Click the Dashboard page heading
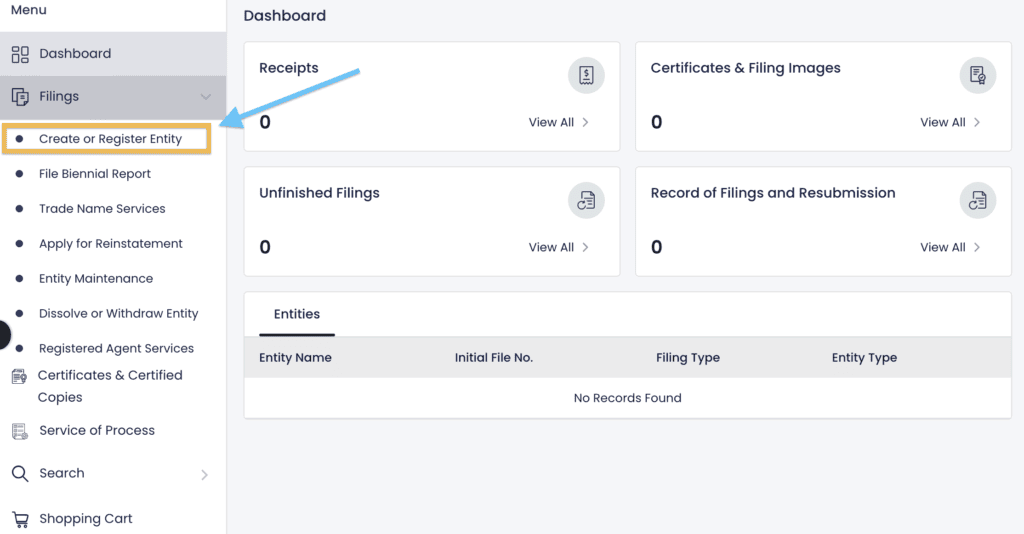Viewport: 1024px width, 534px height. click(285, 15)
